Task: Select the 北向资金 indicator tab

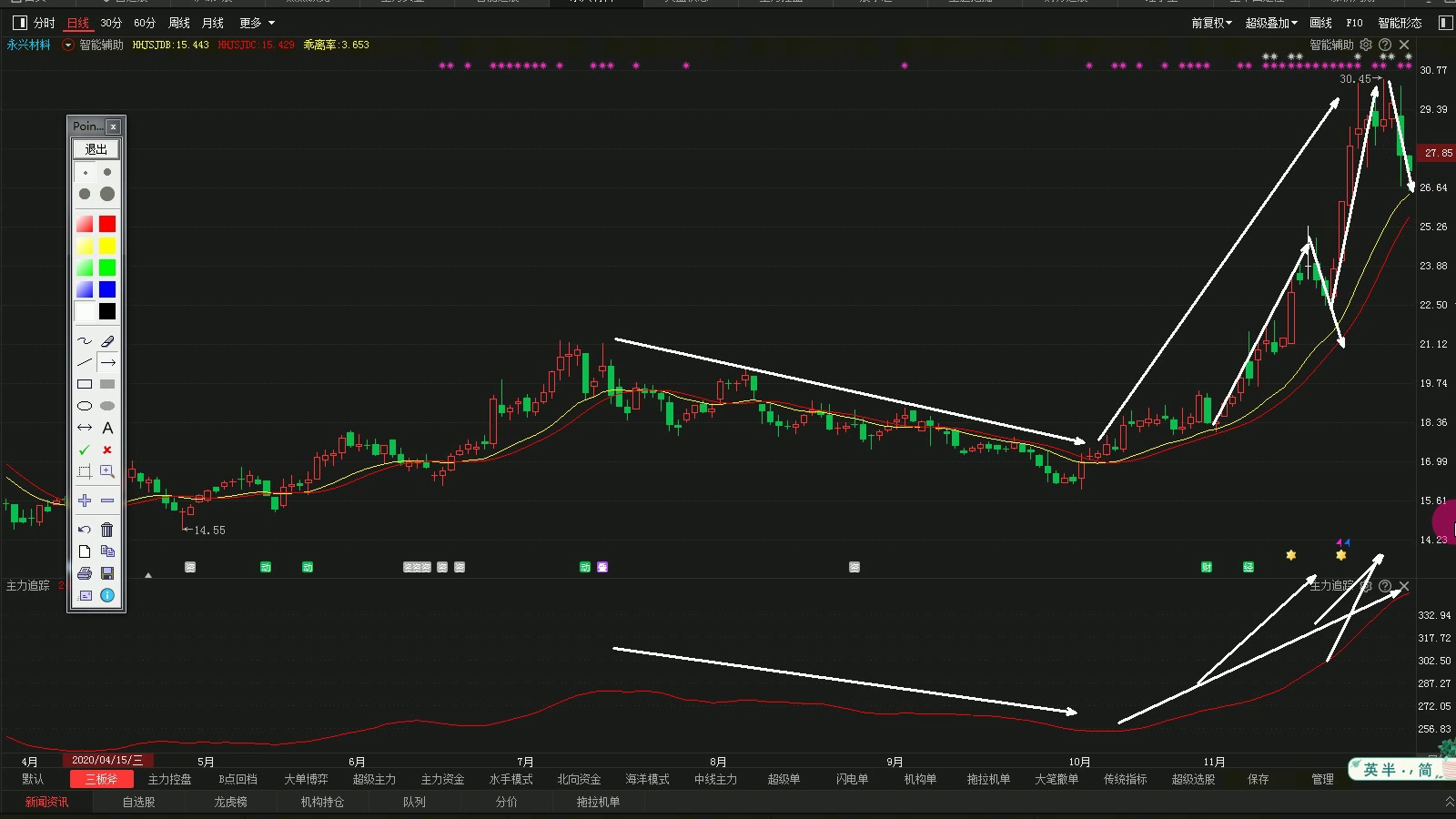Action: (580, 779)
